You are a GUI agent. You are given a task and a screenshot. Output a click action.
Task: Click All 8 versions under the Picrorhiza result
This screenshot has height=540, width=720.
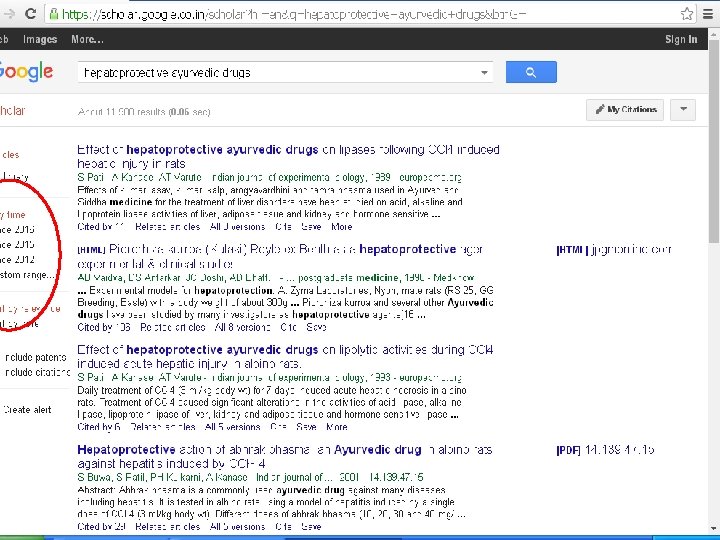242,327
